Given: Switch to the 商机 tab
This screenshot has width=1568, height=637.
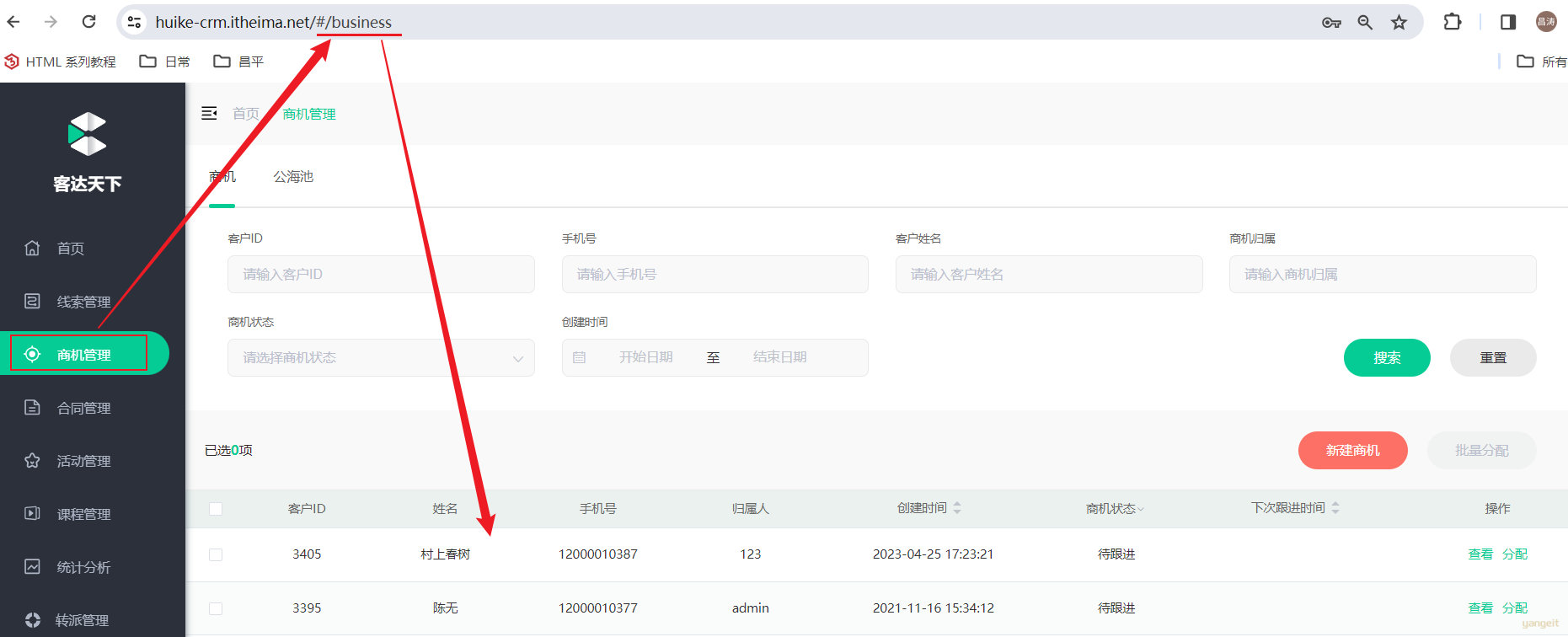Looking at the screenshot, I should (222, 177).
